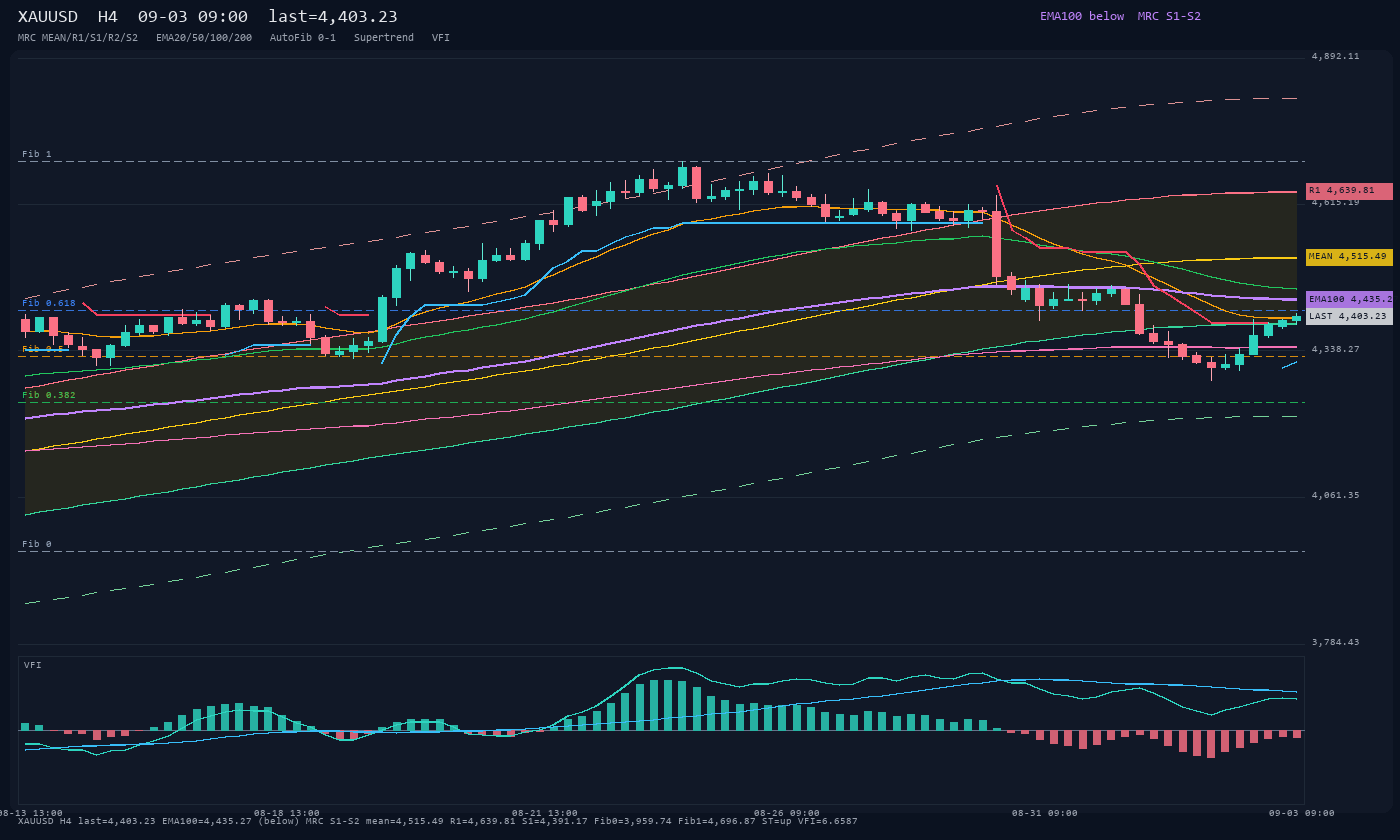Click the 09-03 09:00 time axis label

point(1303,813)
